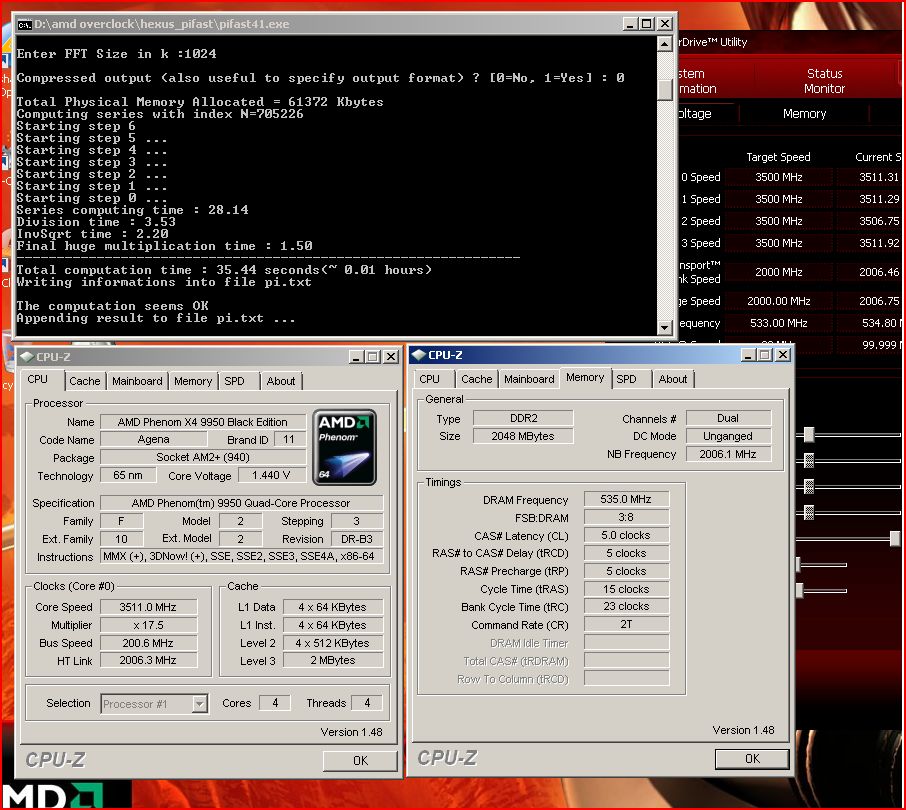
Task: Minimize the right CPU-Z window
Action: [x=748, y=355]
